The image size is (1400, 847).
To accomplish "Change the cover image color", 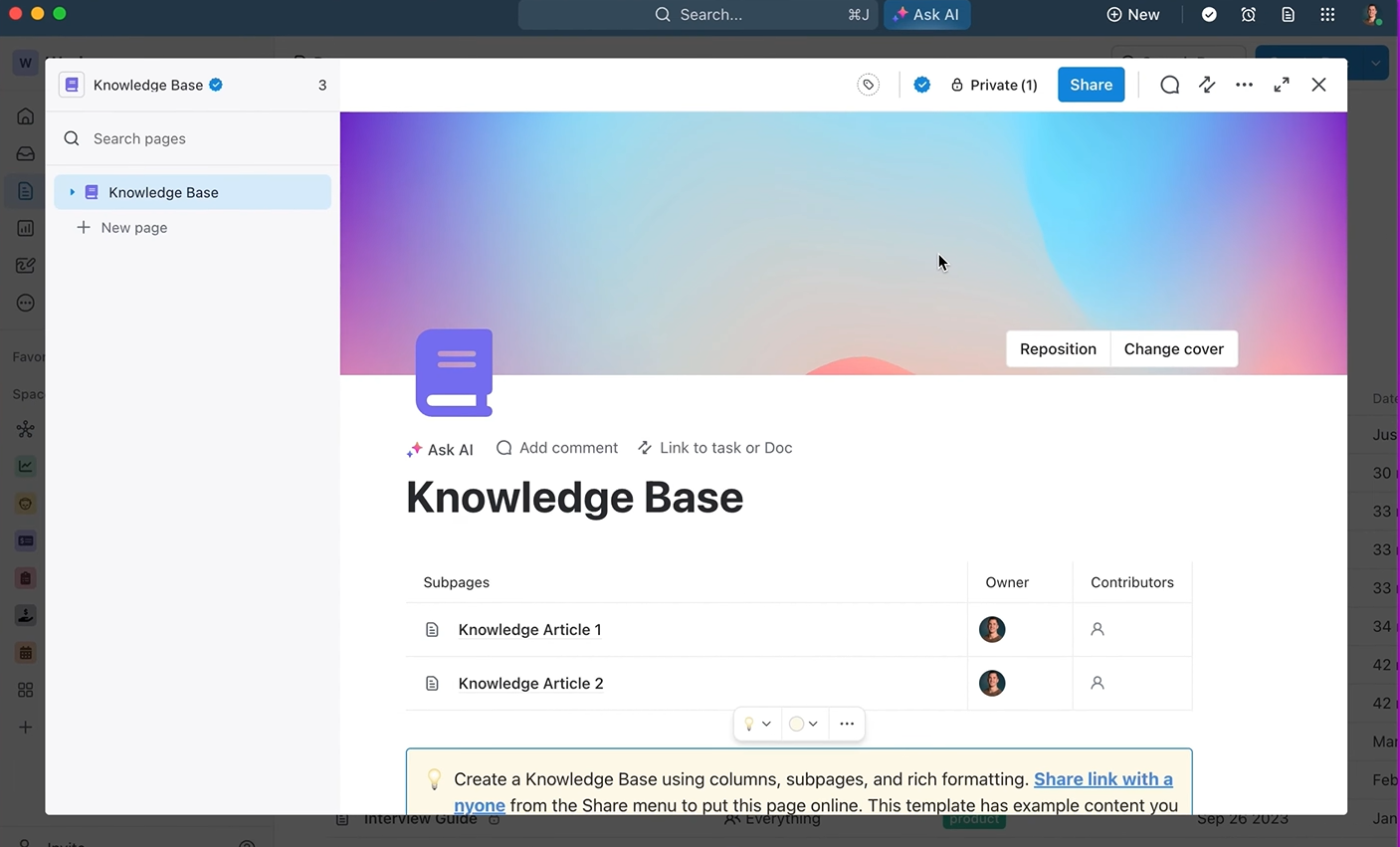I will click(x=1173, y=349).
